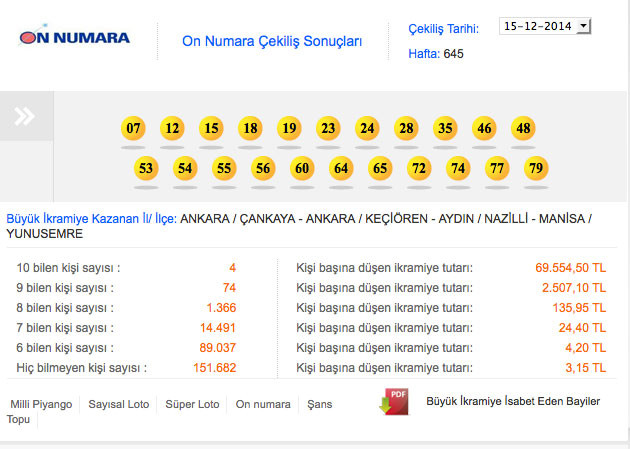The width and height of the screenshot is (630, 449).
Task: Click the 6 bilen count value 89.037
Action: [x=217, y=348]
